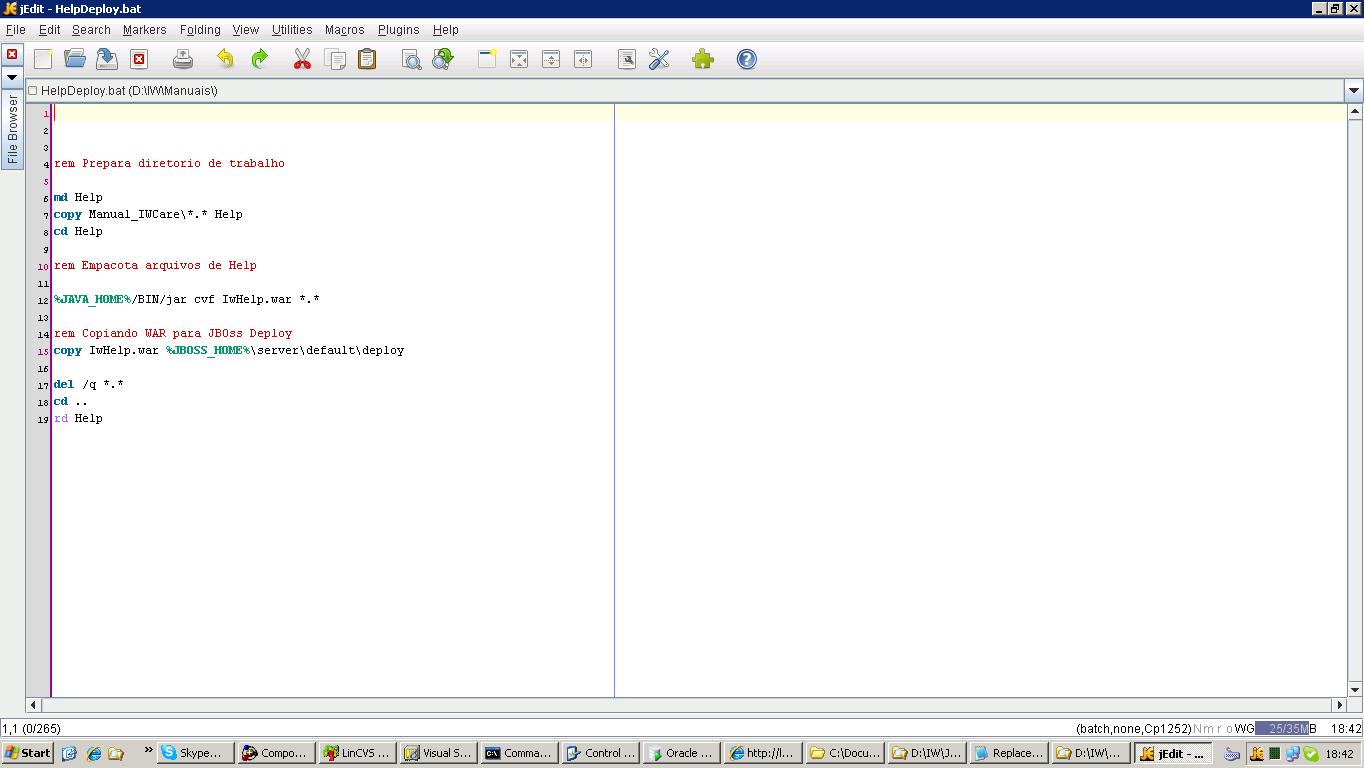The width and height of the screenshot is (1364, 768).
Task: Click the taskbar quick launch overflow chevron
Action: click(149, 750)
